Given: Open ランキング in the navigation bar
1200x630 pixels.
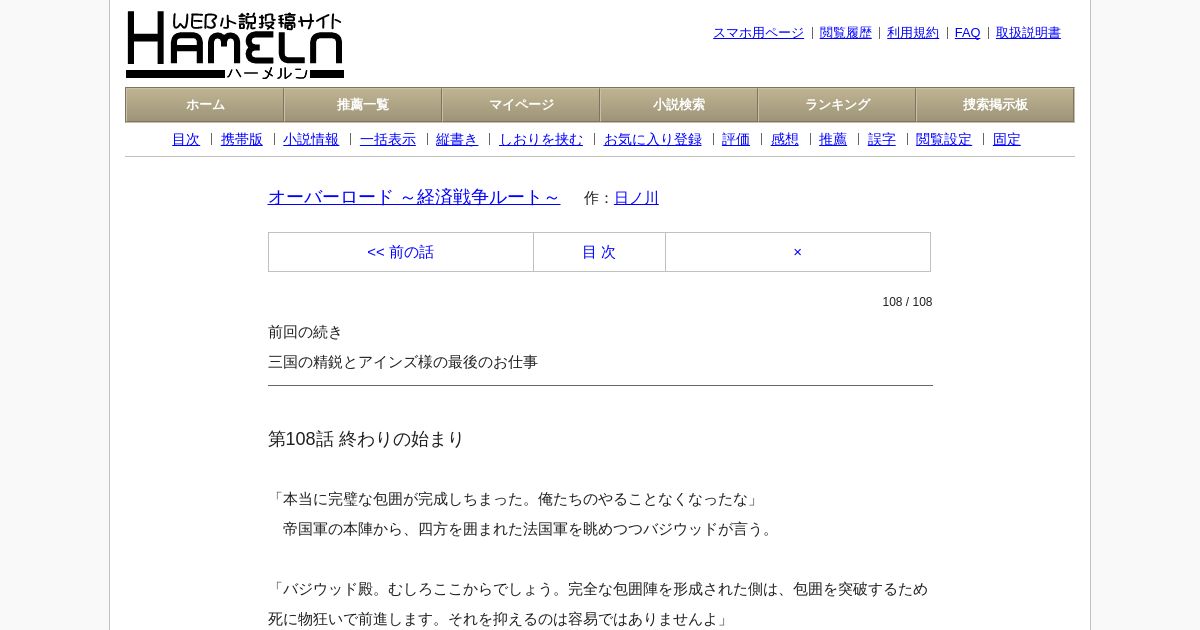Looking at the screenshot, I should 837,105.
